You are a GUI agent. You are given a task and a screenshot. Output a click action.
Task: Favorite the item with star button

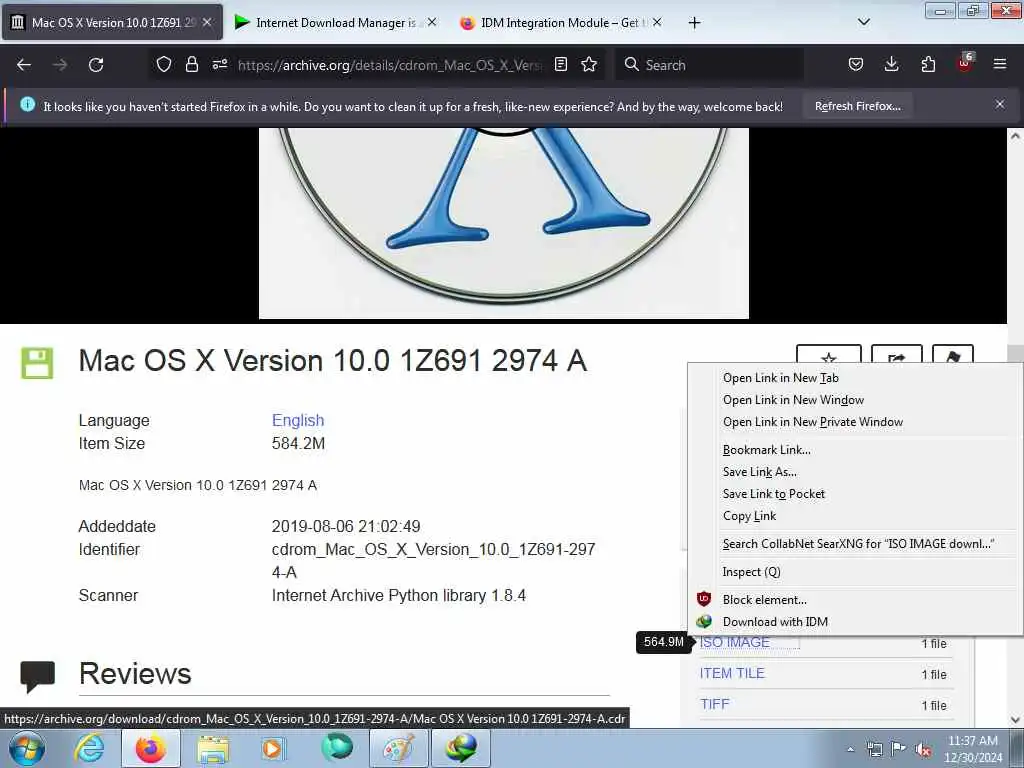829,356
